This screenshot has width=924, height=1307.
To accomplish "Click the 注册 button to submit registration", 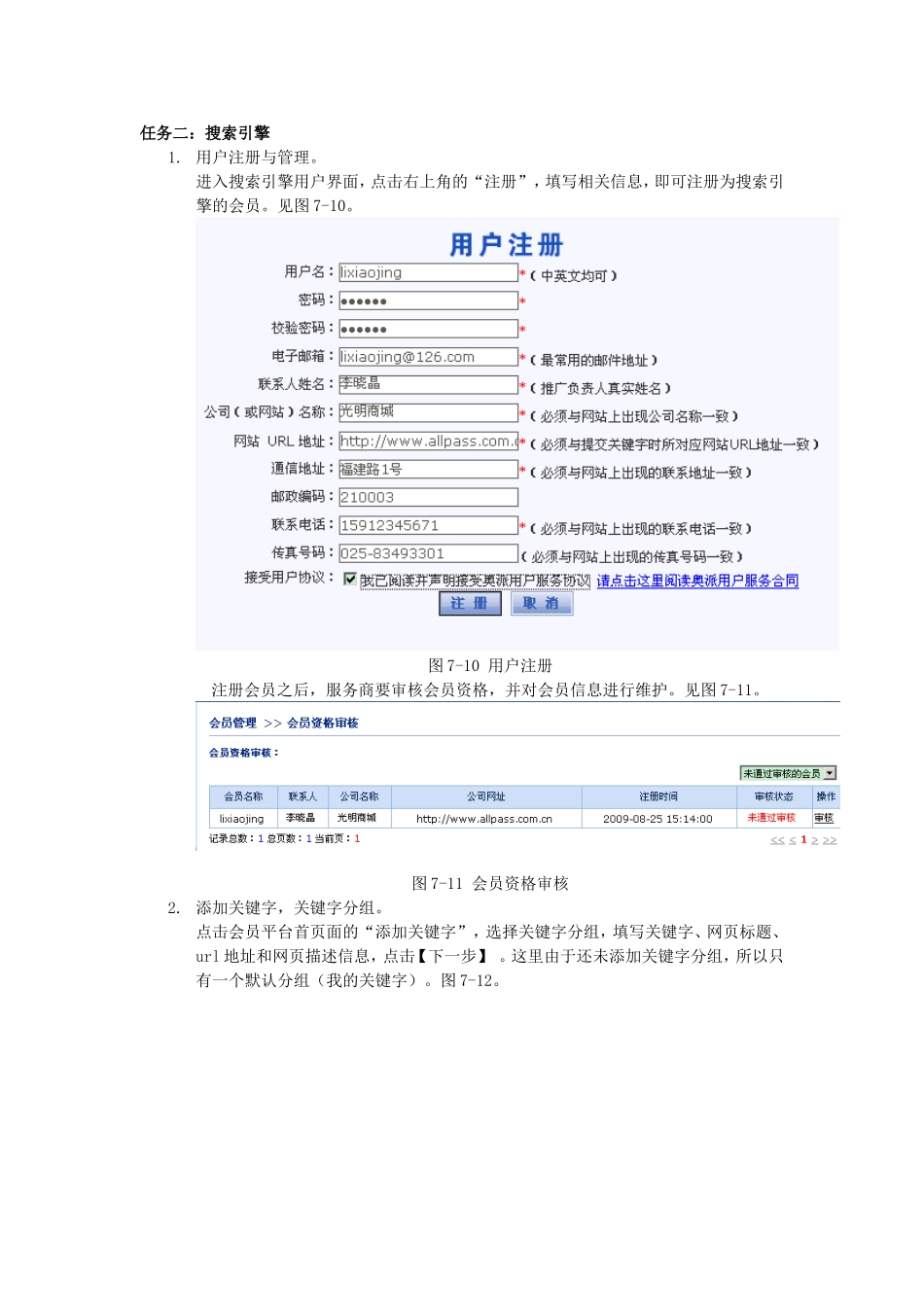I will click(x=470, y=603).
